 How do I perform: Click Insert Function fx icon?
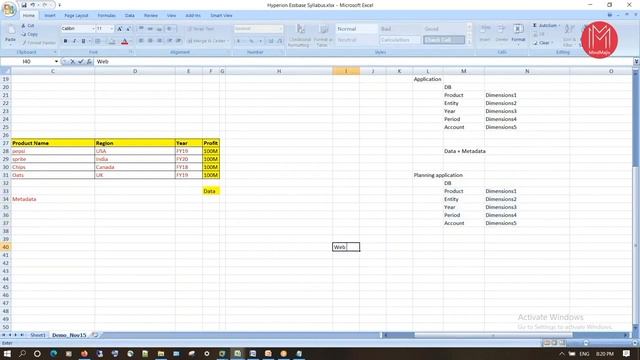pyautogui.click(x=89, y=62)
